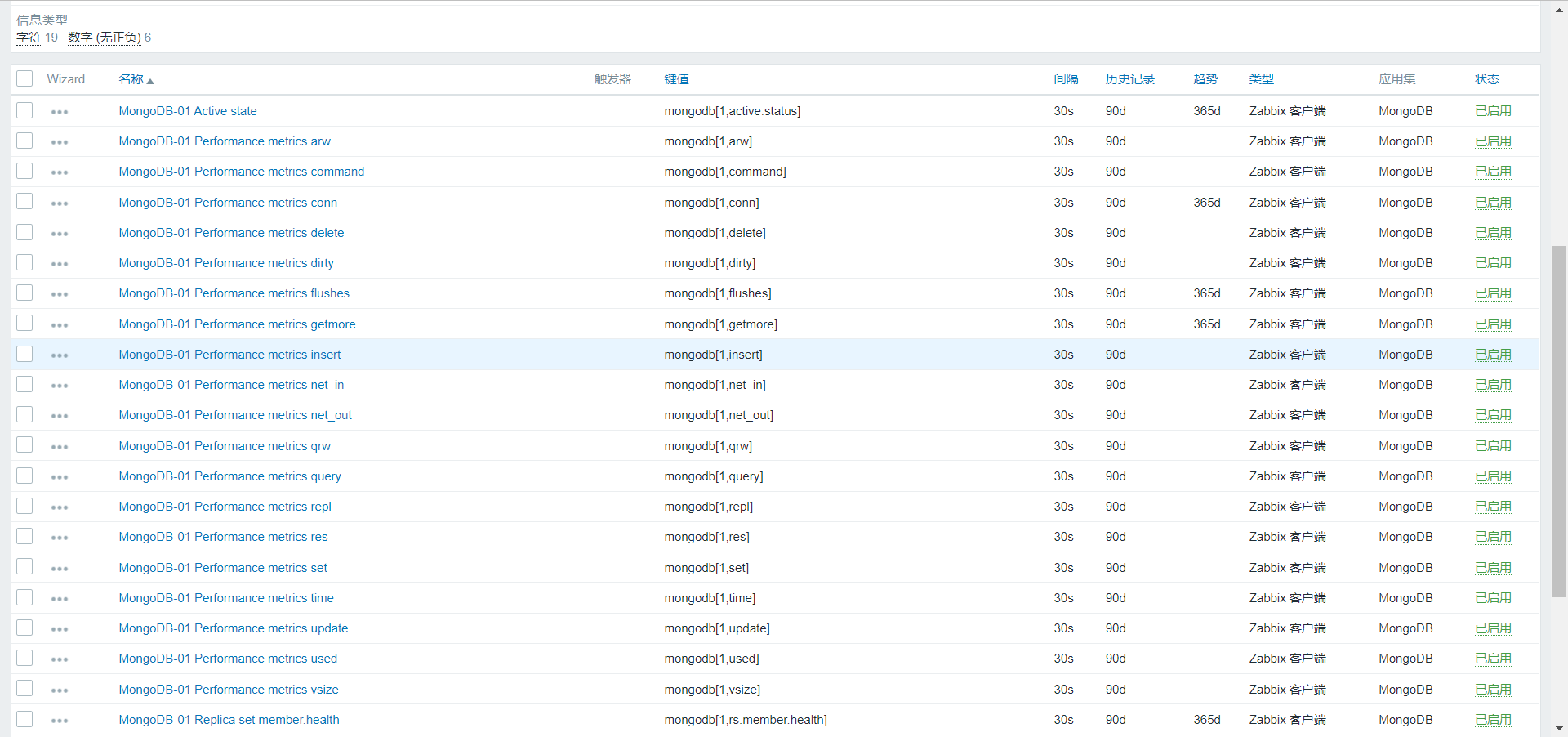Open wizard menu for Performance metrics query
Viewport: 1568px width, 737px height.
click(60, 477)
